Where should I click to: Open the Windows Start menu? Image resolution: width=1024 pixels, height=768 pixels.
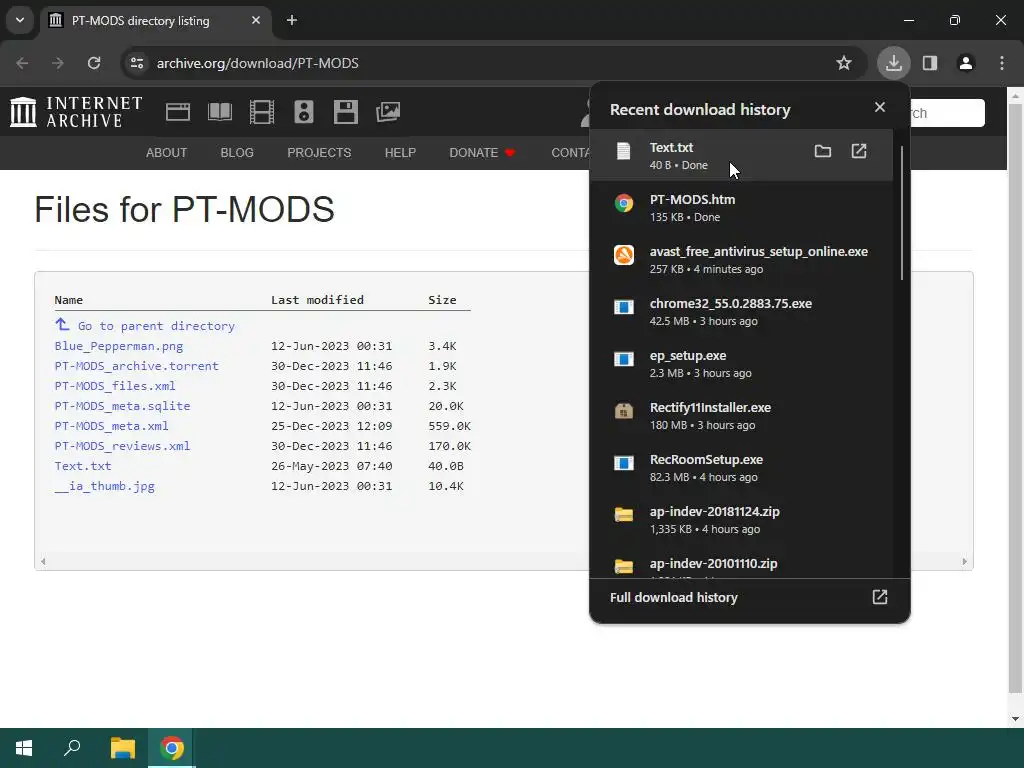24,748
